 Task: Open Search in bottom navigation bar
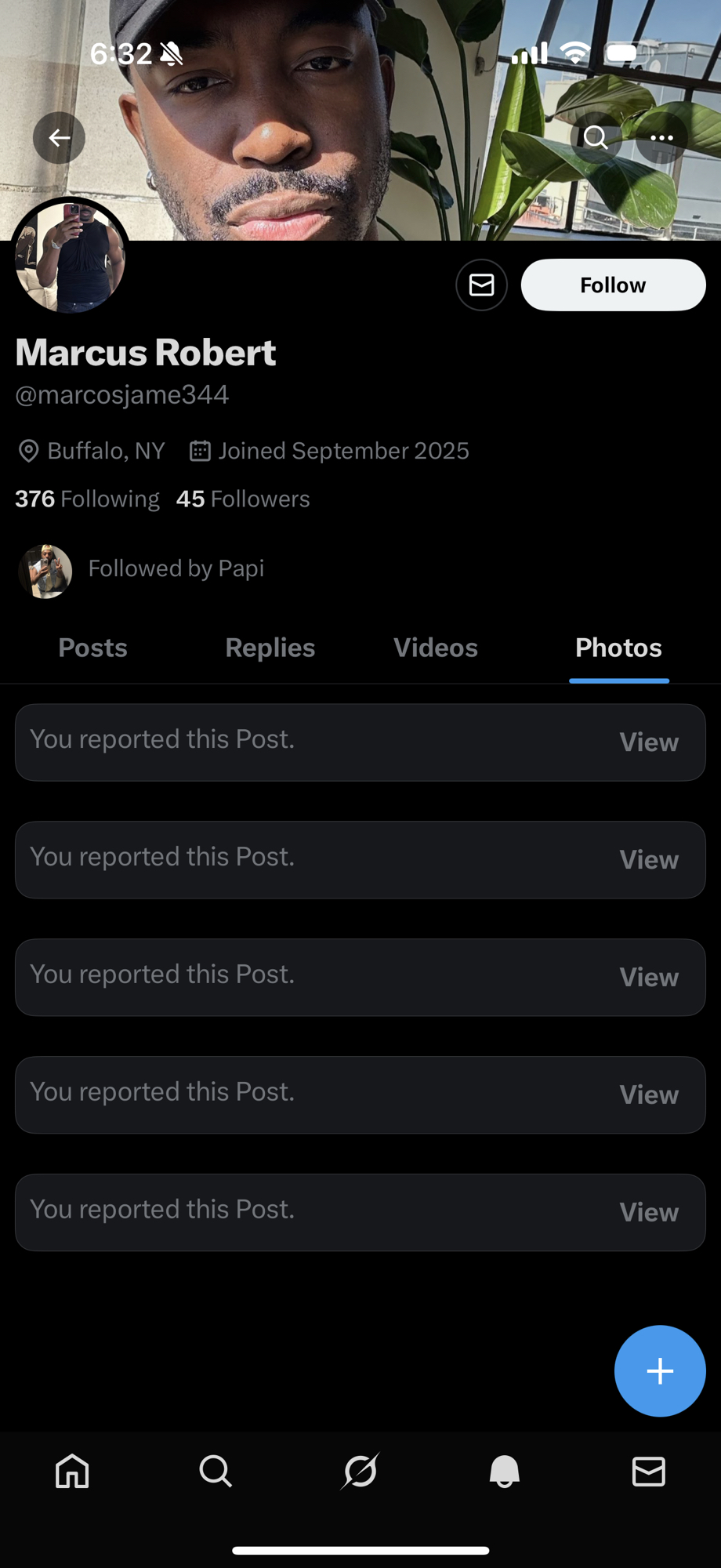coord(216,1472)
